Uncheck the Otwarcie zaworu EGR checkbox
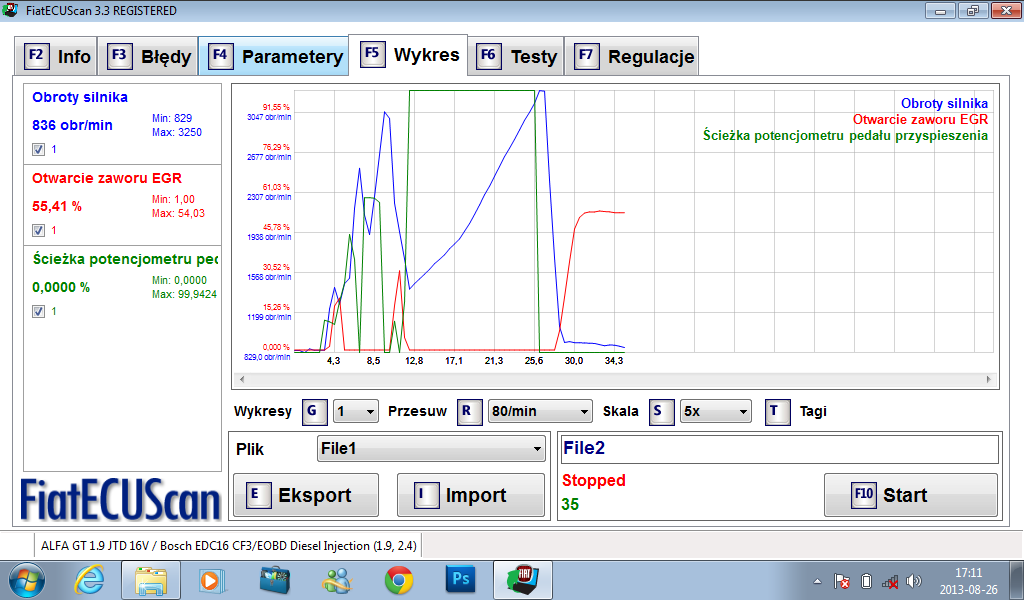 [39, 230]
